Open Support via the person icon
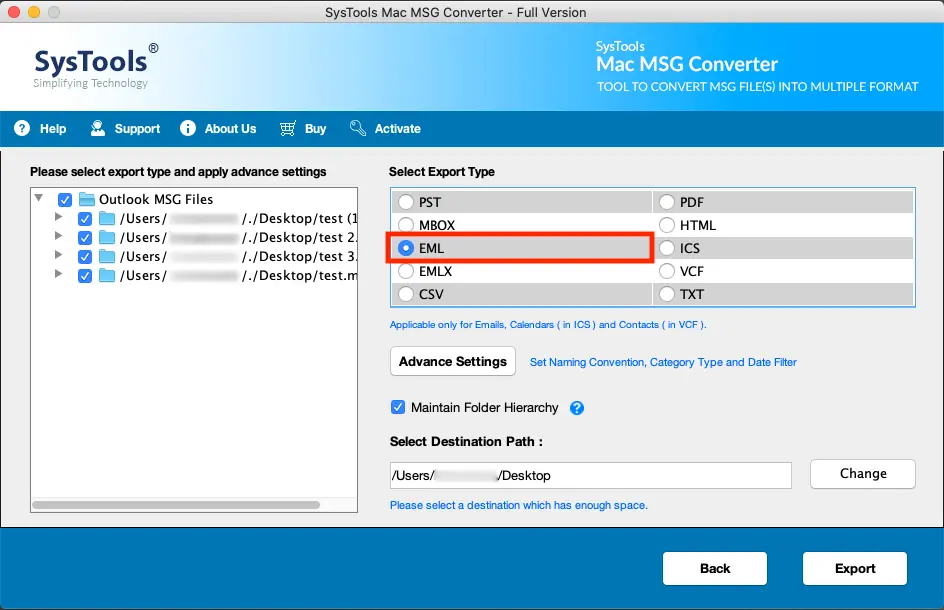The height and width of the screenshot is (610, 944). click(97, 128)
